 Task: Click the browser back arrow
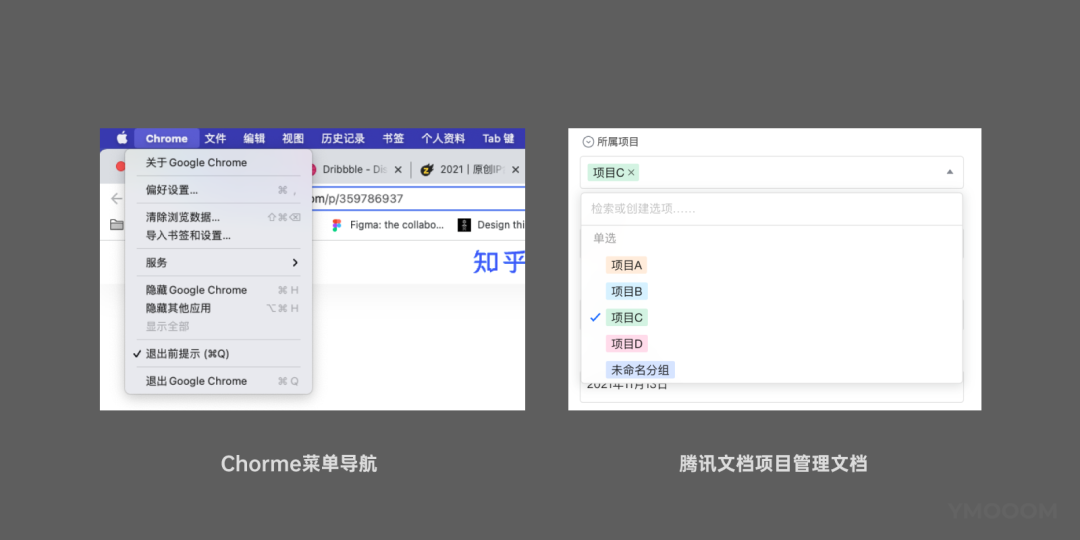(x=116, y=199)
